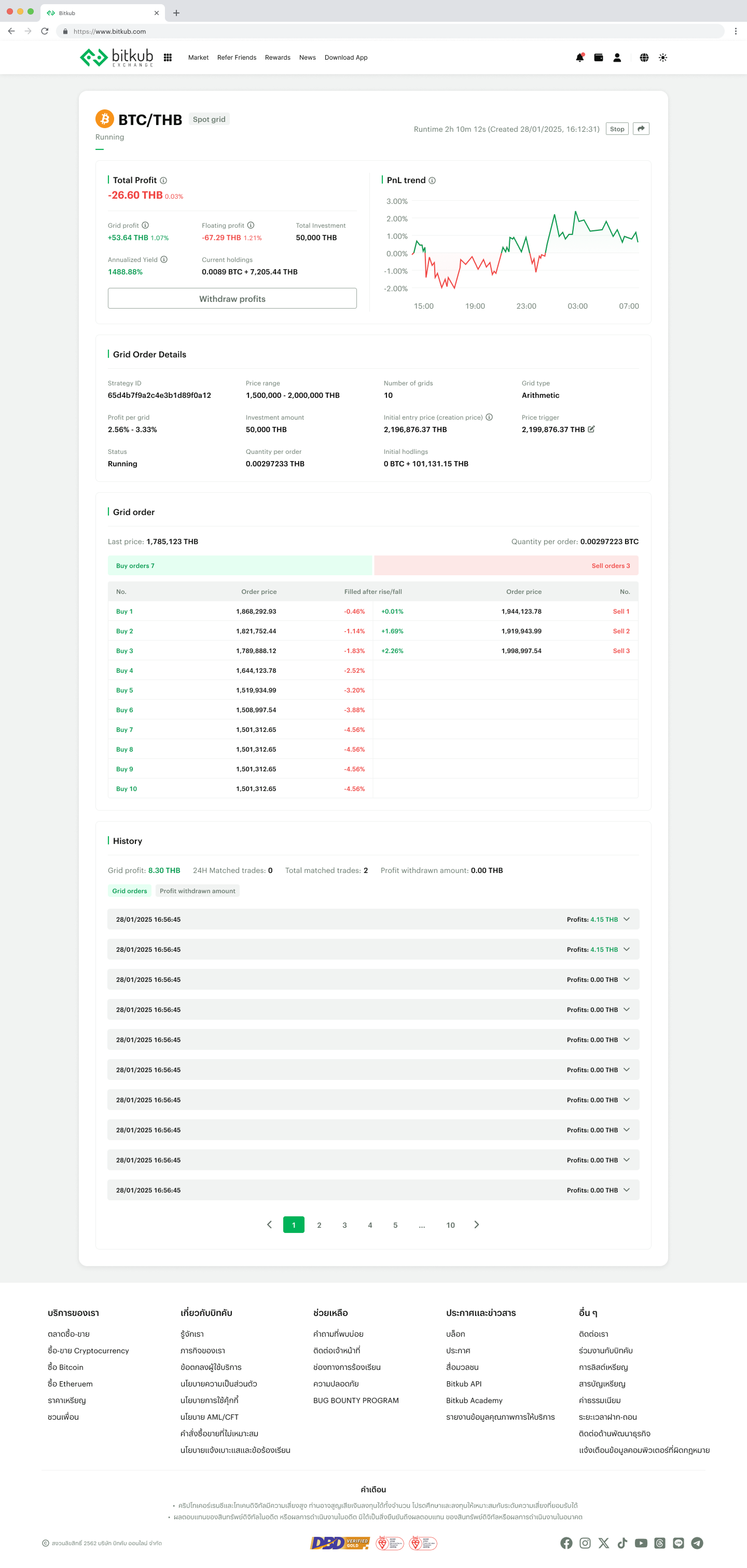Click the share strategy arrow icon
Screen dimensions: 747x1568
click(x=641, y=129)
